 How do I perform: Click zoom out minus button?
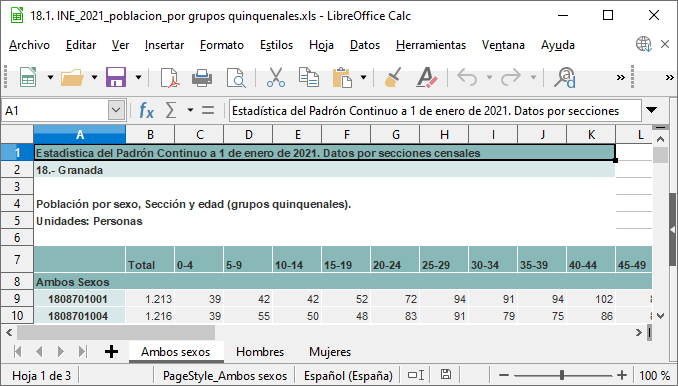point(503,375)
